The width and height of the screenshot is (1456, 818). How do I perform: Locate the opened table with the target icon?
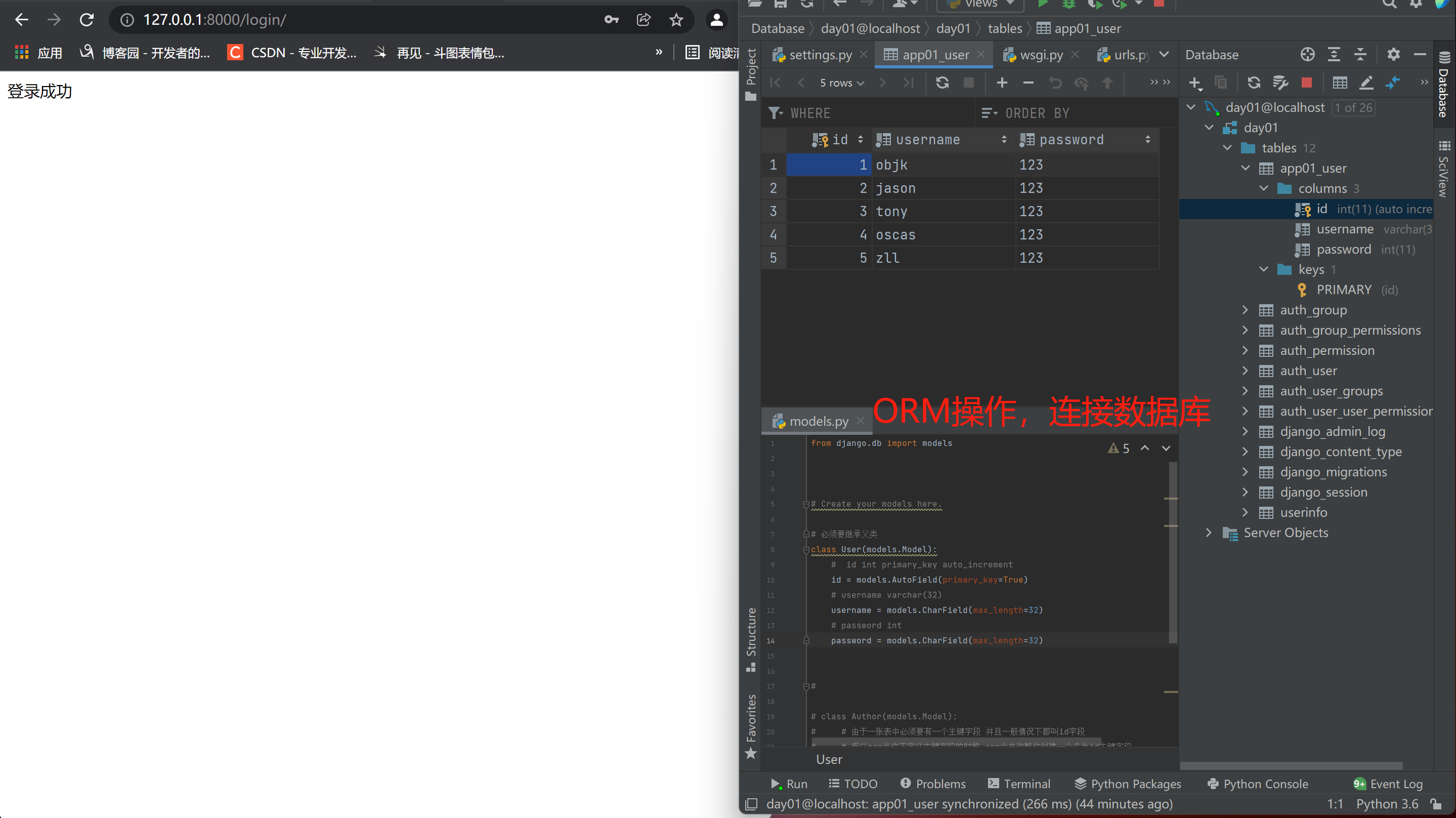[x=1307, y=54]
